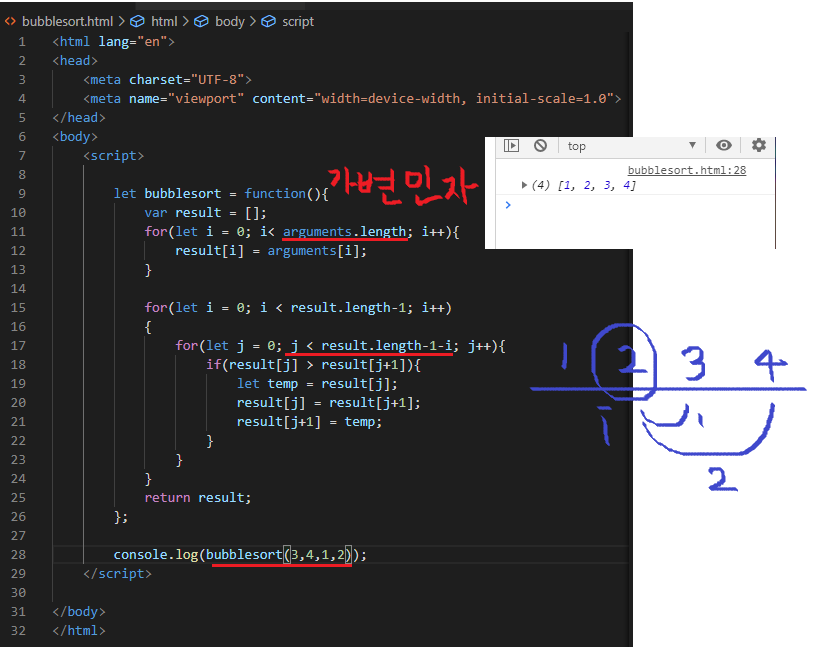Click the 'if(result[j] > result[j+1])' condition

click(310, 364)
